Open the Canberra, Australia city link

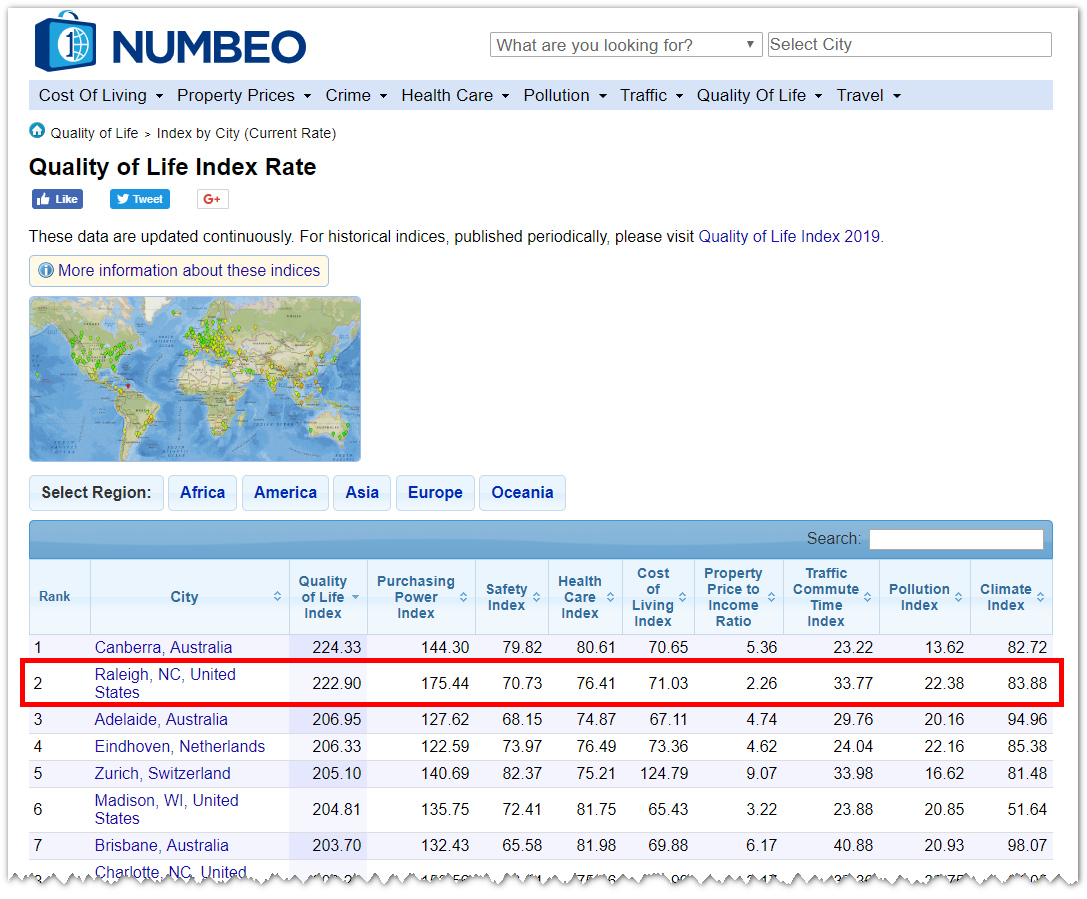(x=163, y=648)
